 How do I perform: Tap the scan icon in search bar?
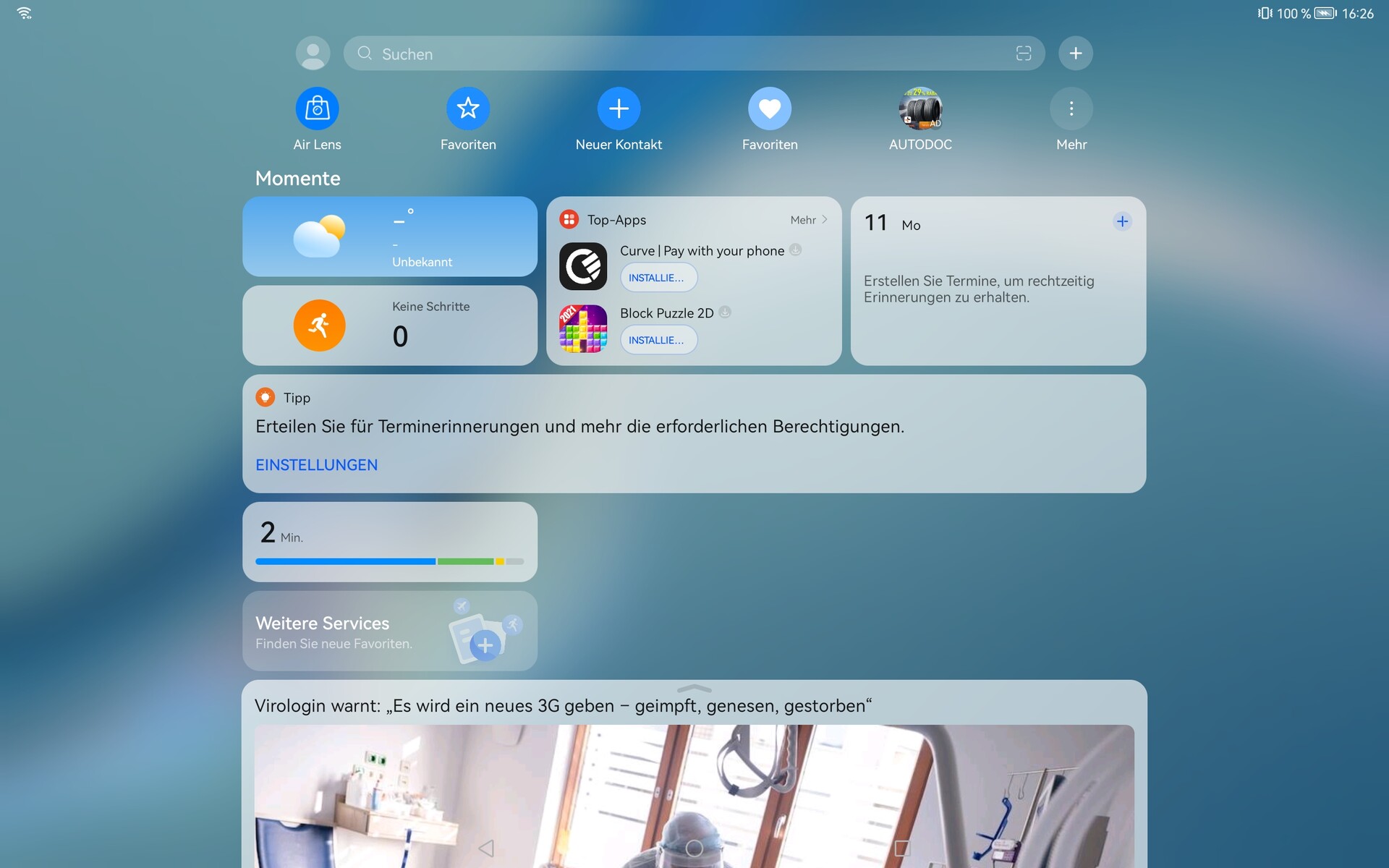1023,54
